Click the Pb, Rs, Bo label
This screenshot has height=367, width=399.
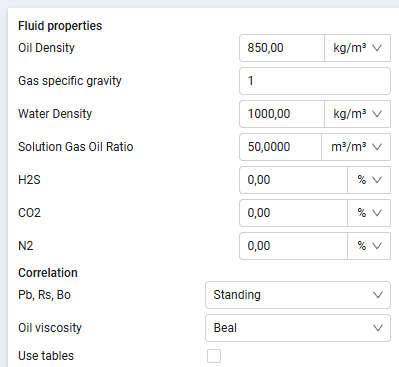pos(44,295)
